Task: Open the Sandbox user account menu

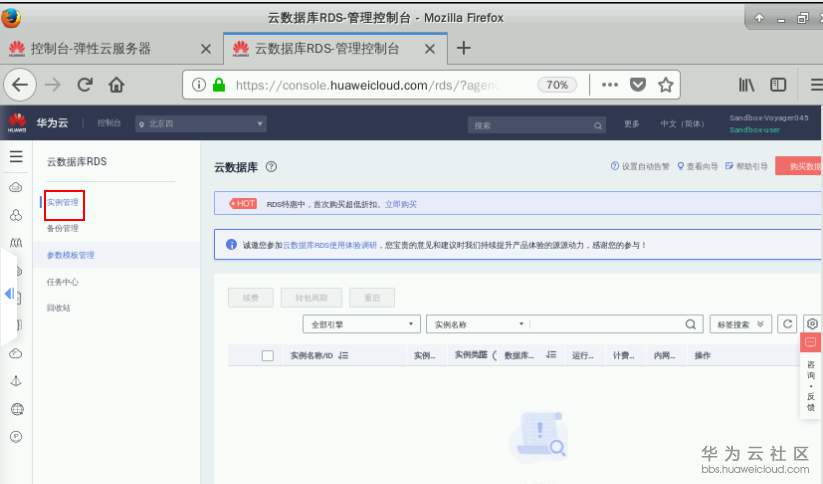Action: pos(768,123)
